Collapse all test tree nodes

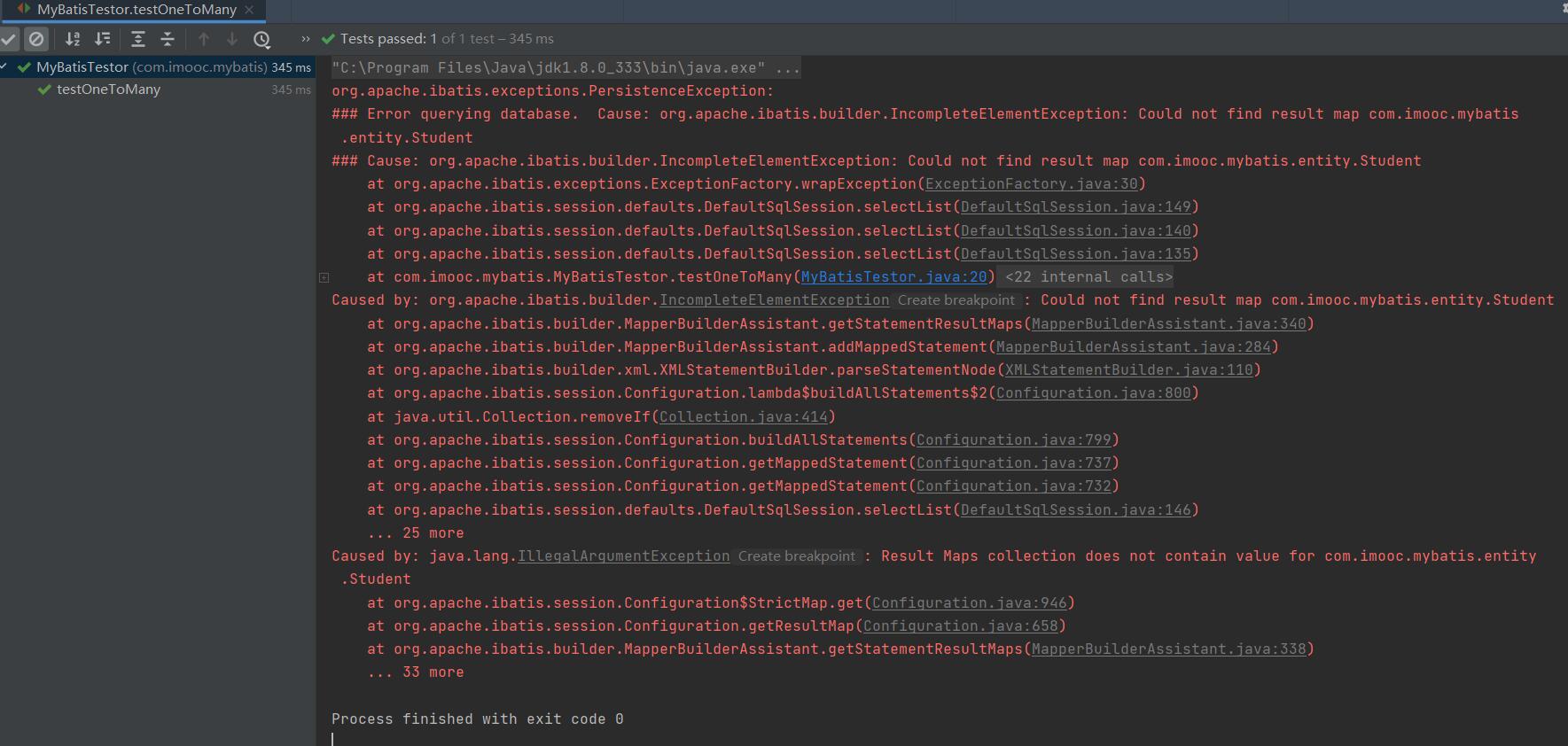pyautogui.click(x=168, y=39)
